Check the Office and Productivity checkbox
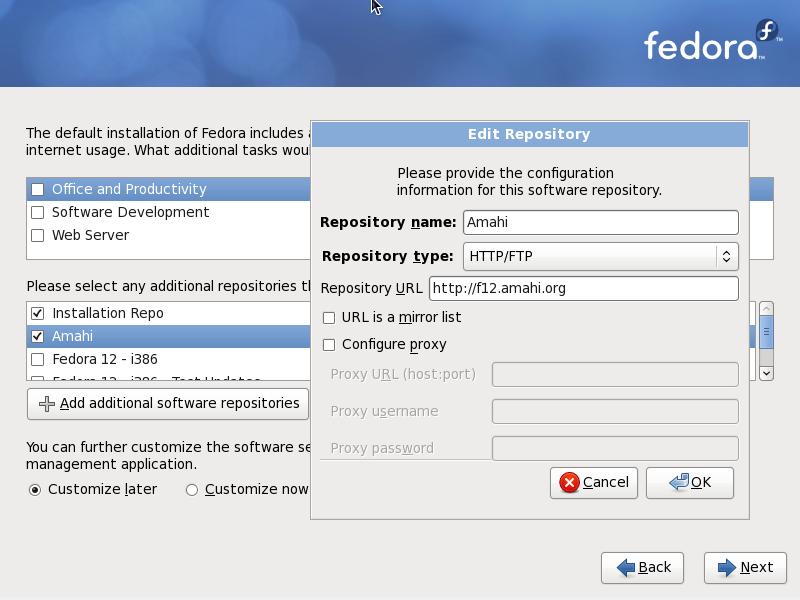800x600 pixels. click(37, 189)
